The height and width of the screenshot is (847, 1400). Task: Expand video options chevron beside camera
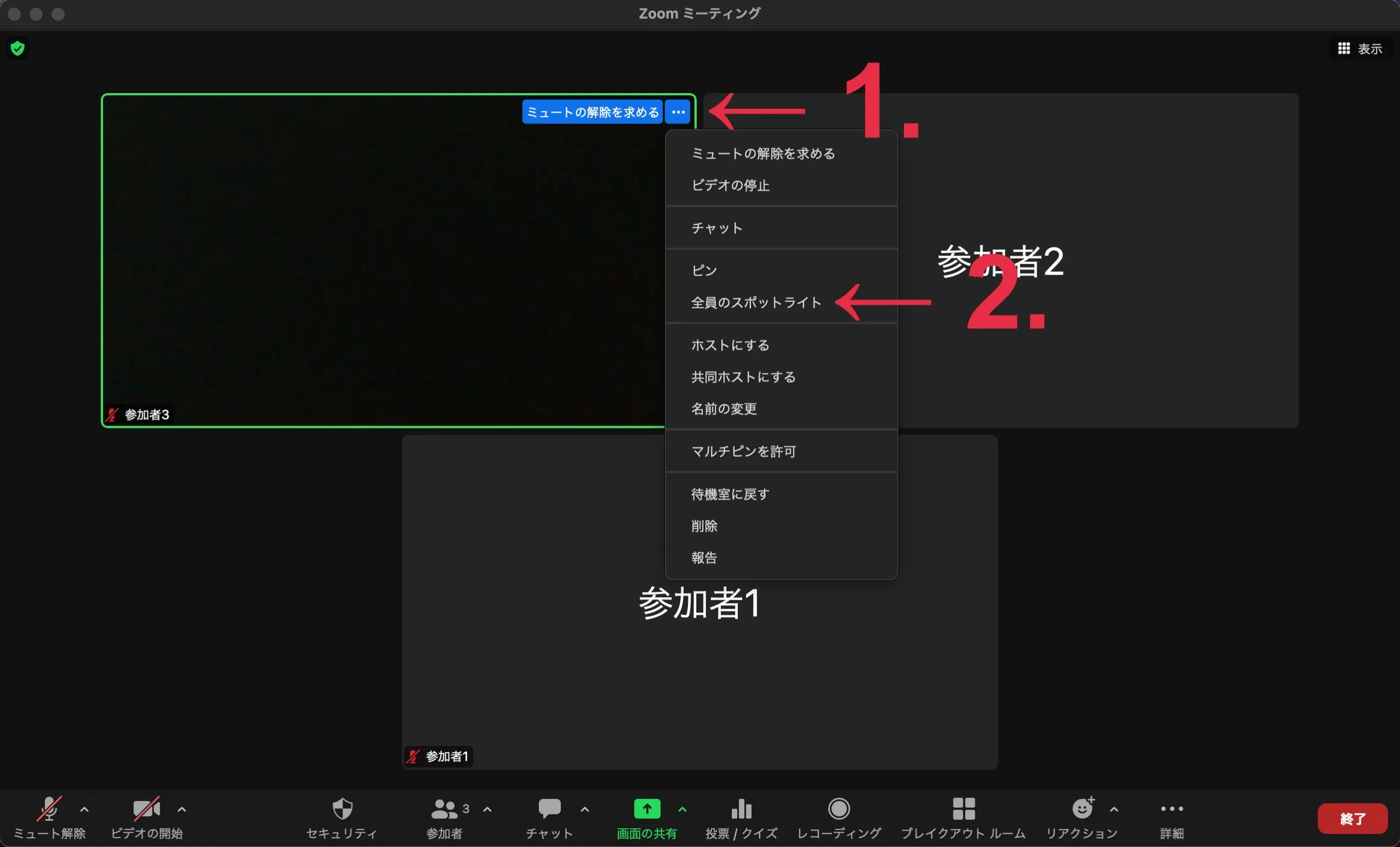(x=182, y=810)
